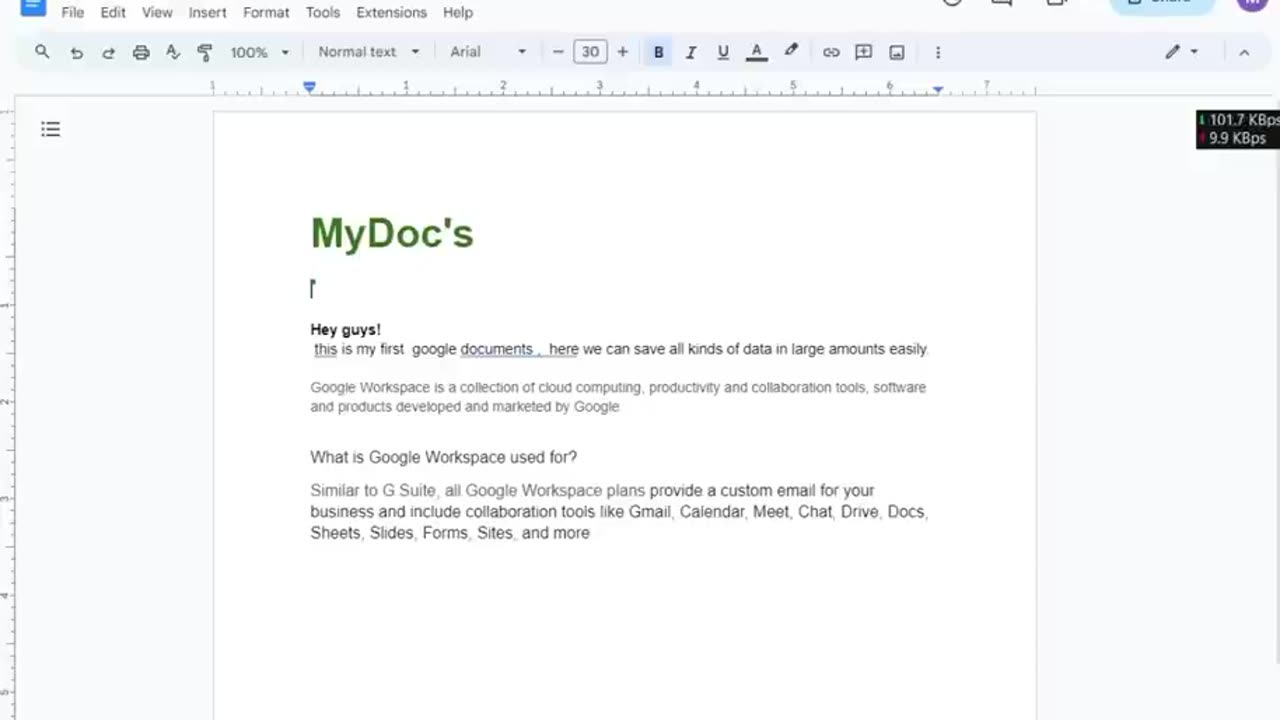
Task: Click the paragraph starting 'Google Workspace is a collection'
Action: 618,397
